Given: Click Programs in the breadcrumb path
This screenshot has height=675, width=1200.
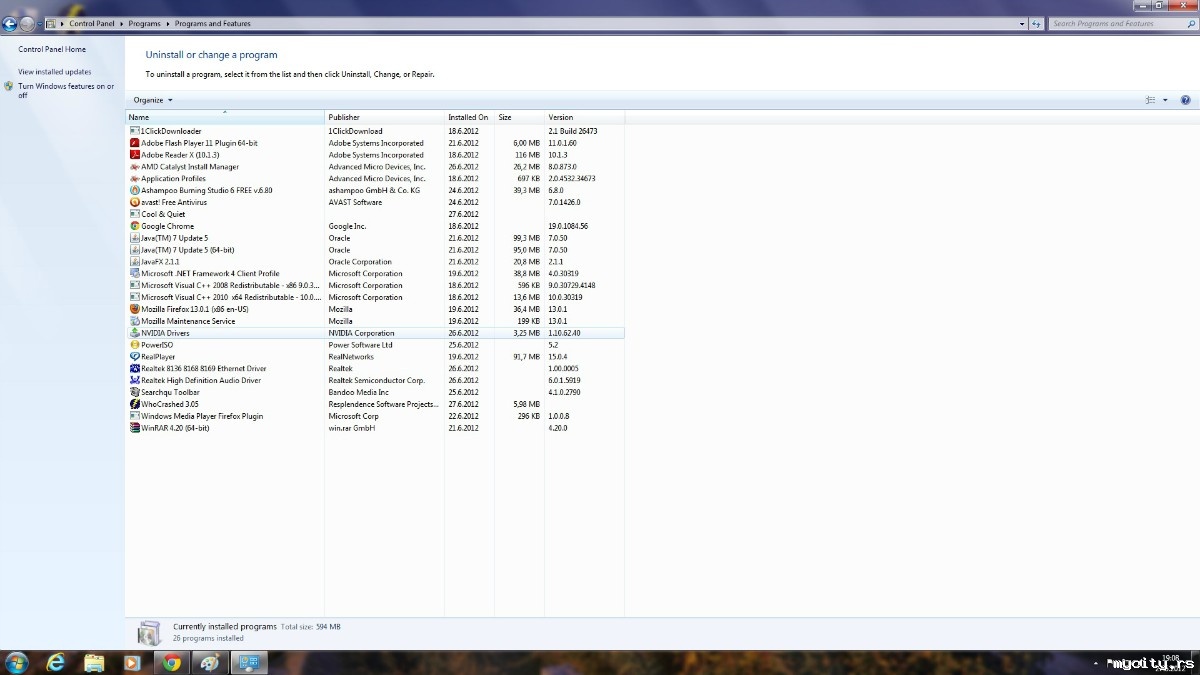Looking at the screenshot, I should tap(145, 24).
